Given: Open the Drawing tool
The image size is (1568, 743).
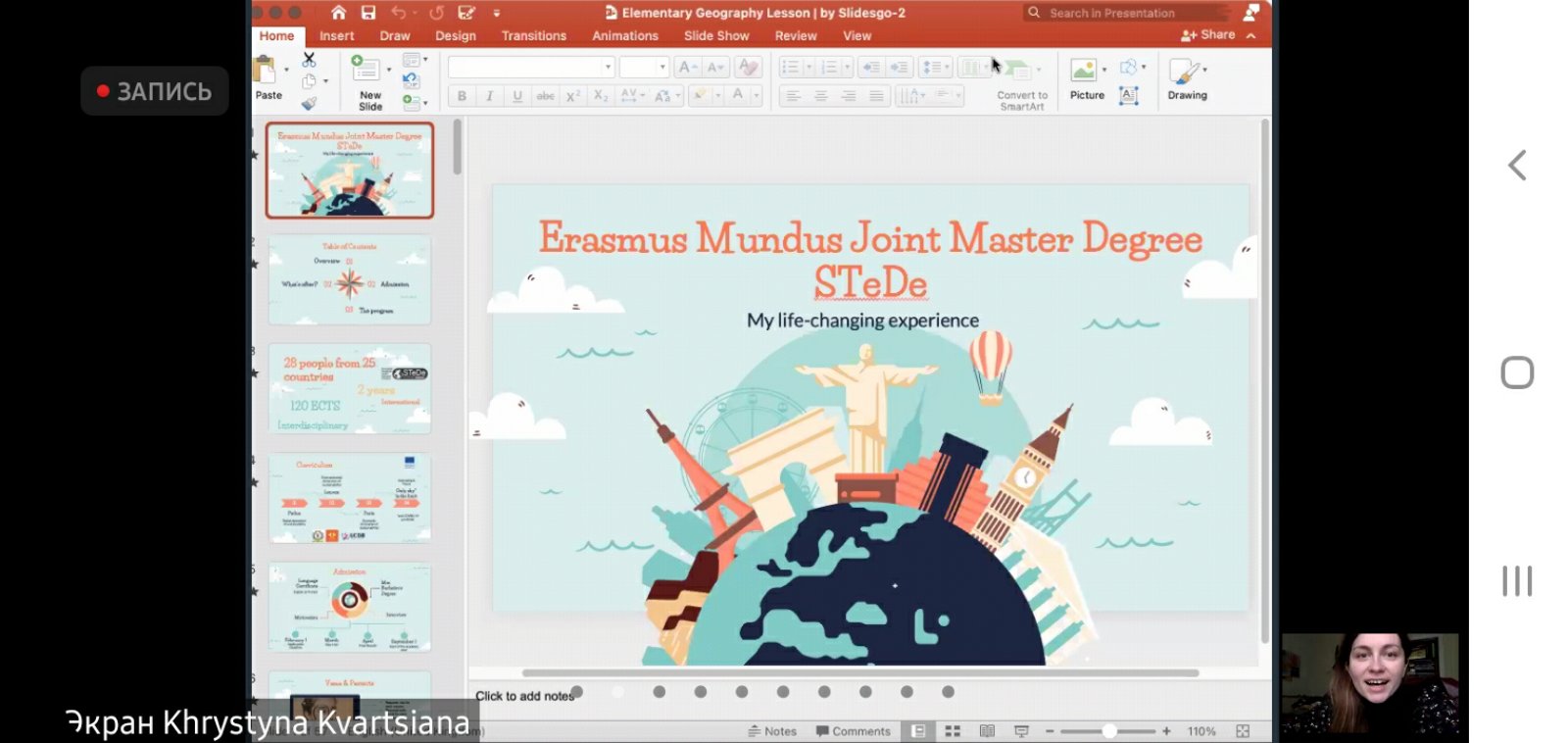Looking at the screenshot, I should tap(1187, 79).
